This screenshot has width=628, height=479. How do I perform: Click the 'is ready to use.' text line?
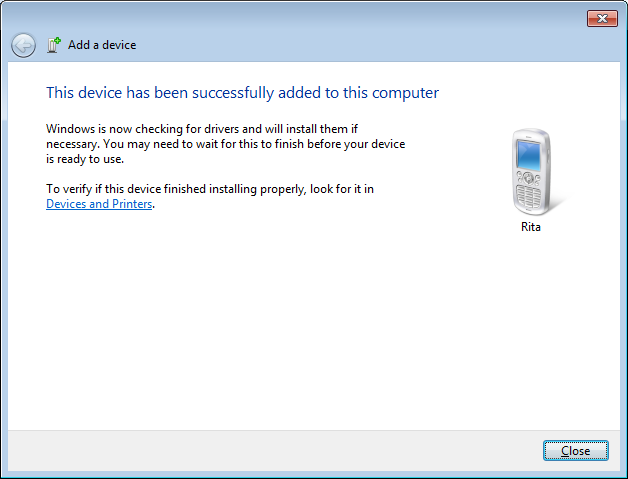tap(85, 159)
